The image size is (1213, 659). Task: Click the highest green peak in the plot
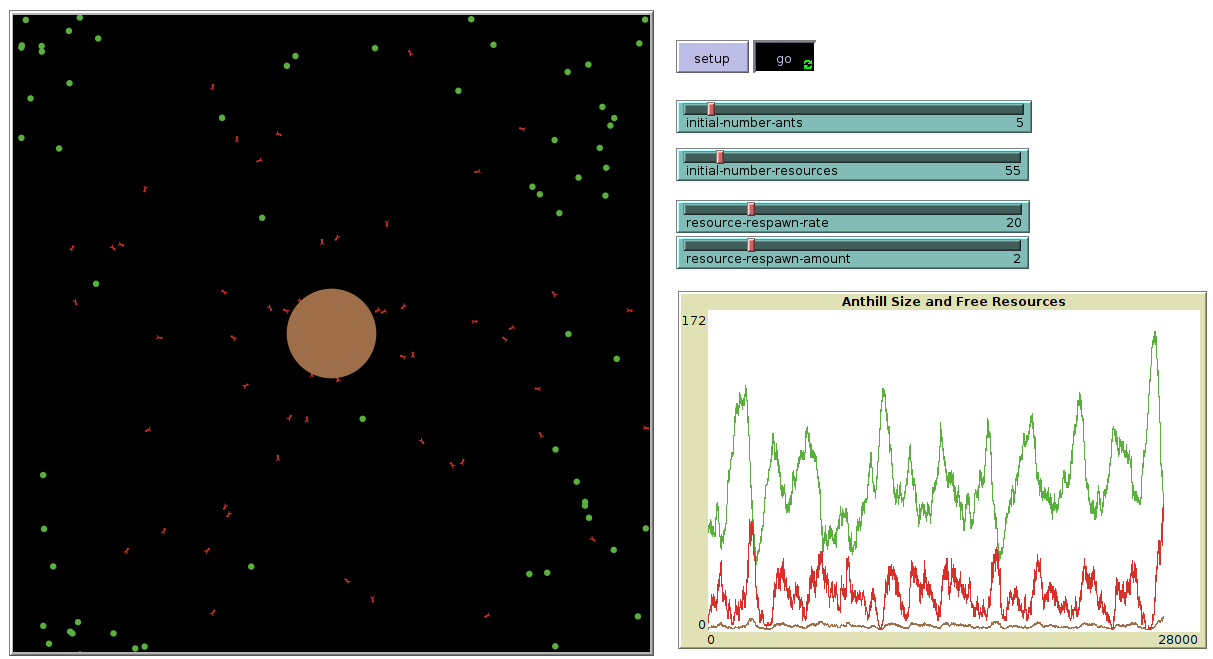coord(1155,334)
